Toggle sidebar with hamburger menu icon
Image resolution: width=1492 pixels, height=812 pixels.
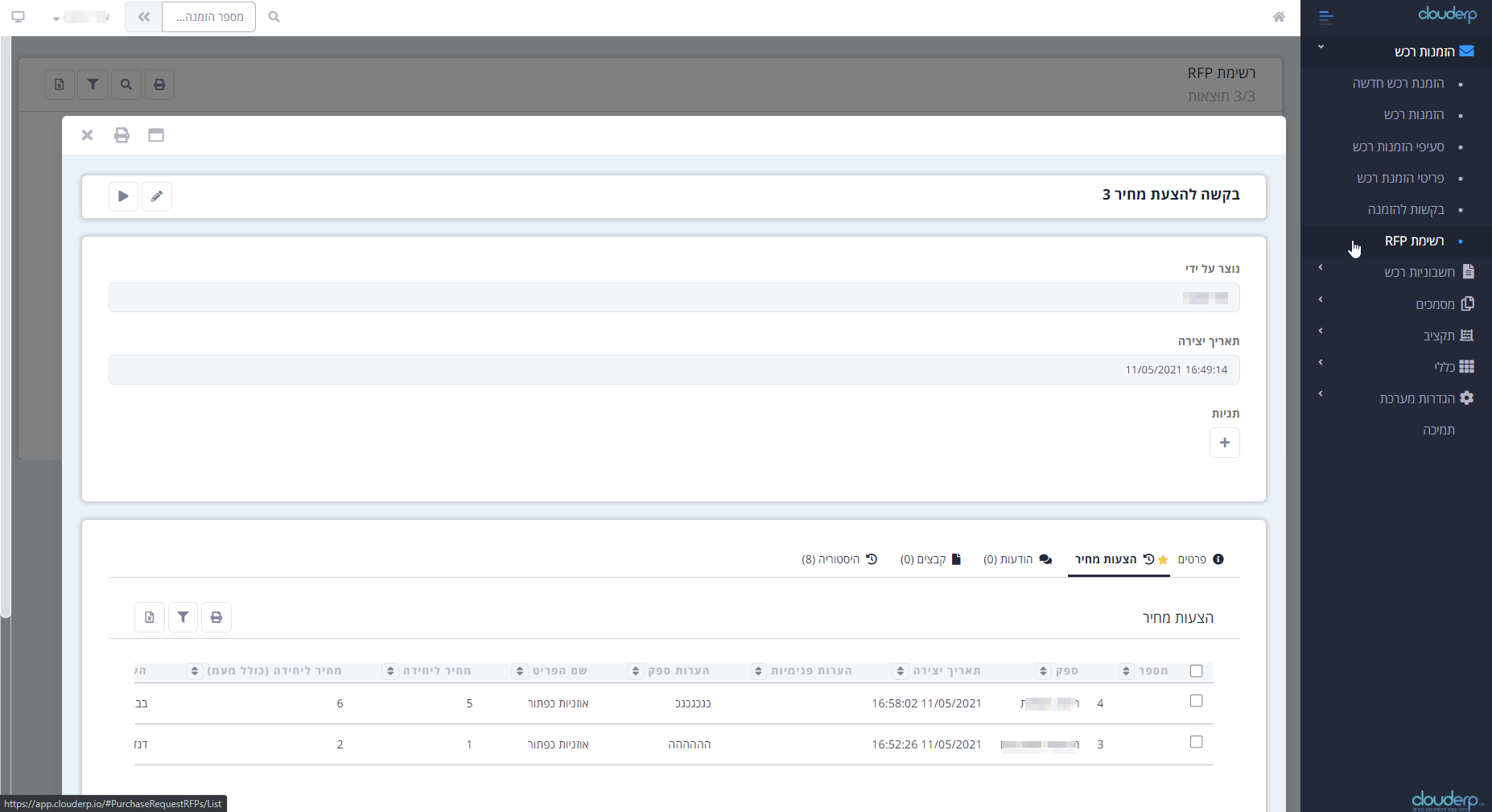(1326, 17)
